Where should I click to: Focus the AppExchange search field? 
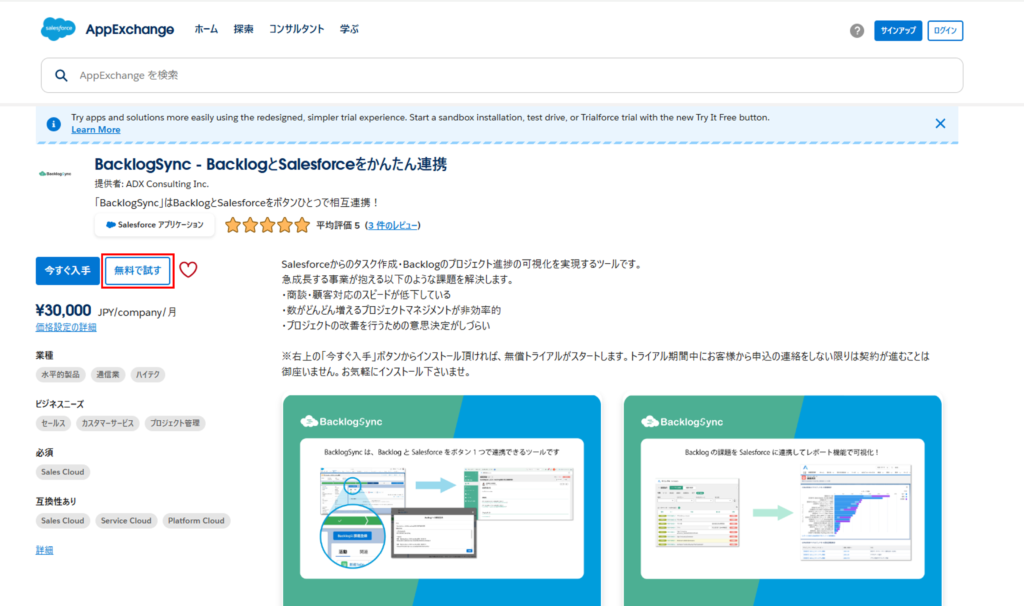tap(502, 75)
